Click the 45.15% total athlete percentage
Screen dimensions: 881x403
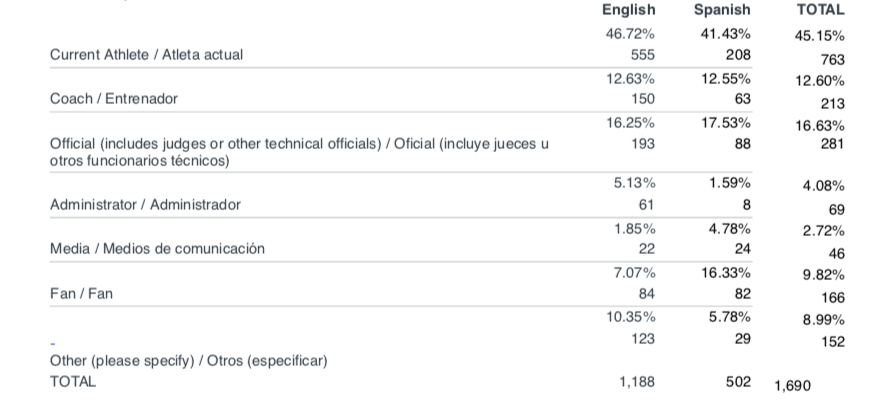click(x=819, y=36)
